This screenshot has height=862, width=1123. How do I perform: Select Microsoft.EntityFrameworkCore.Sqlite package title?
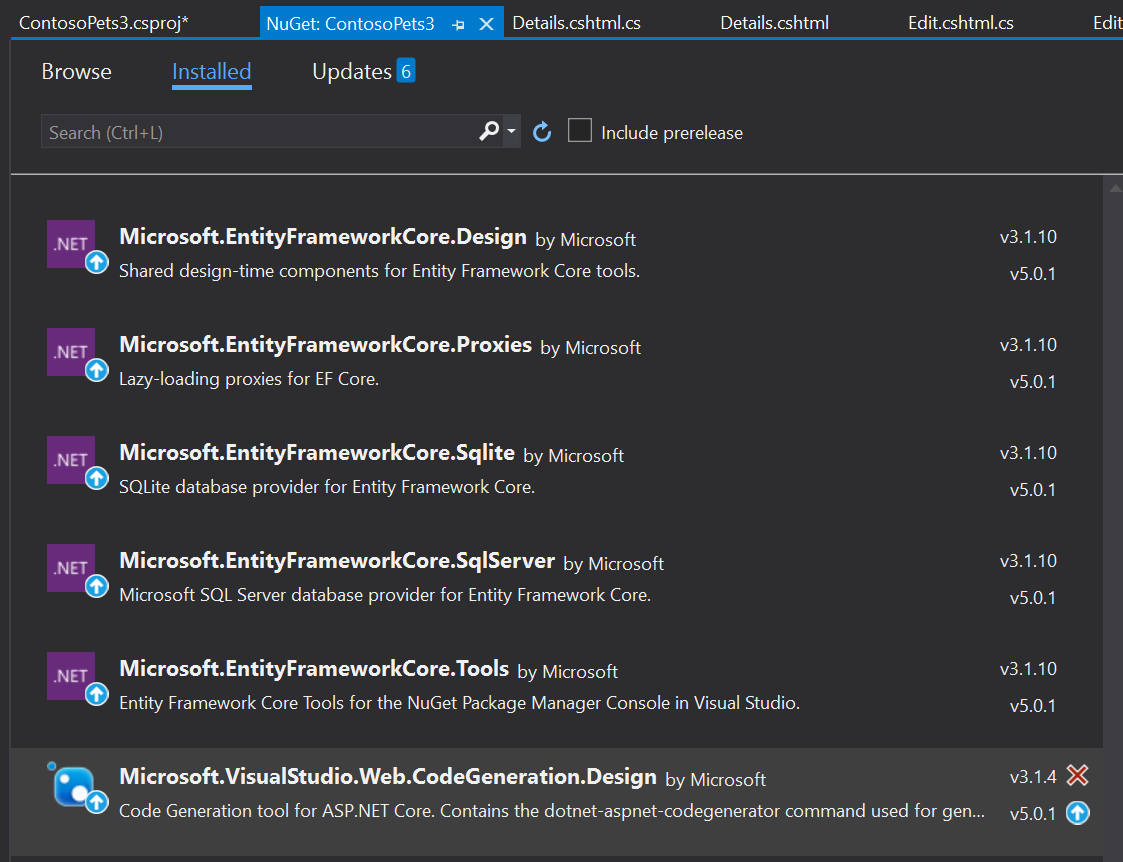[317, 453]
